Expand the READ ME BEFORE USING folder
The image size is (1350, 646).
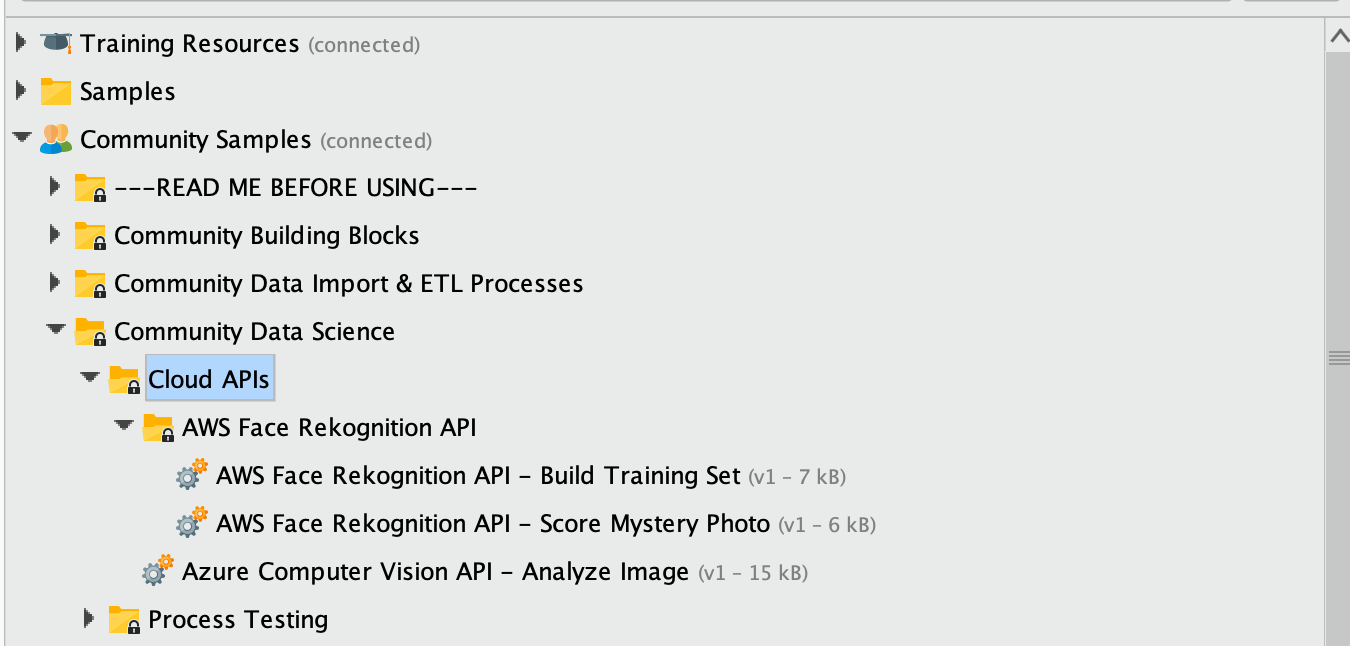point(55,187)
